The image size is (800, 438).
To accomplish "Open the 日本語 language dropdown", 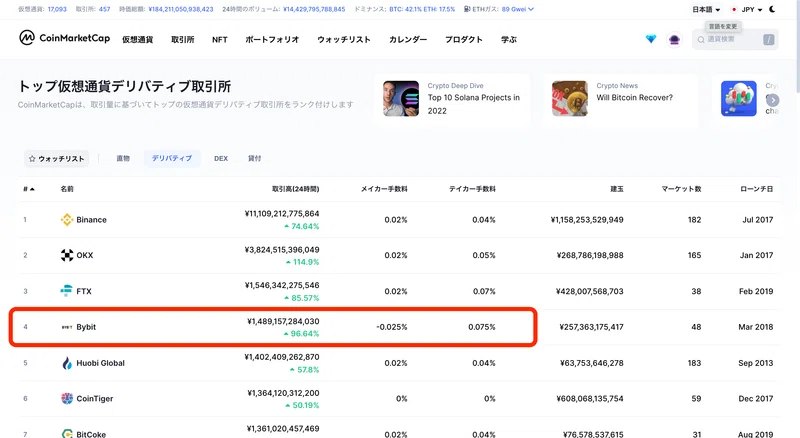I will point(706,10).
